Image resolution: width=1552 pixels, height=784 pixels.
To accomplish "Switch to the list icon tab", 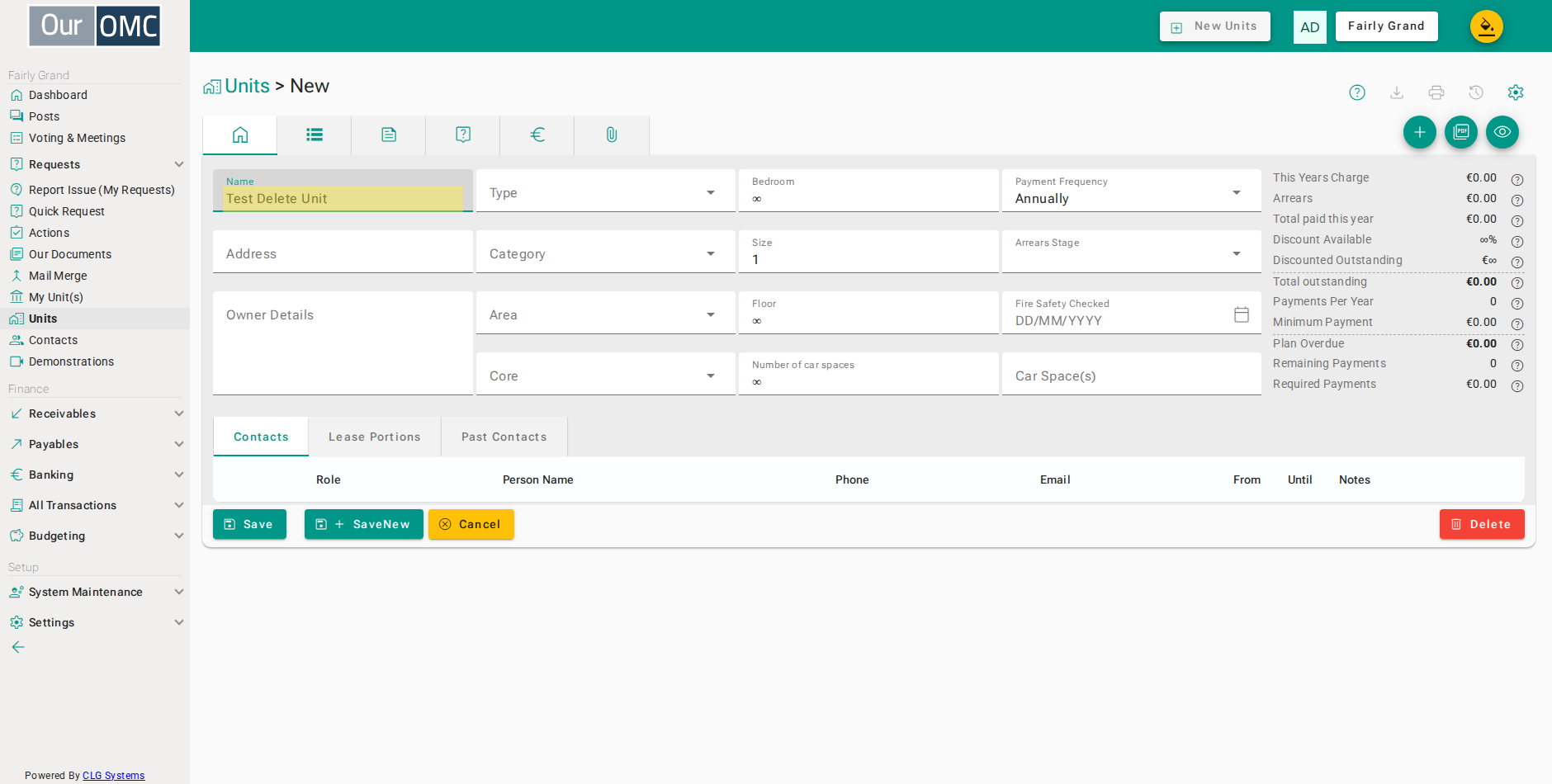I will (x=315, y=135).
